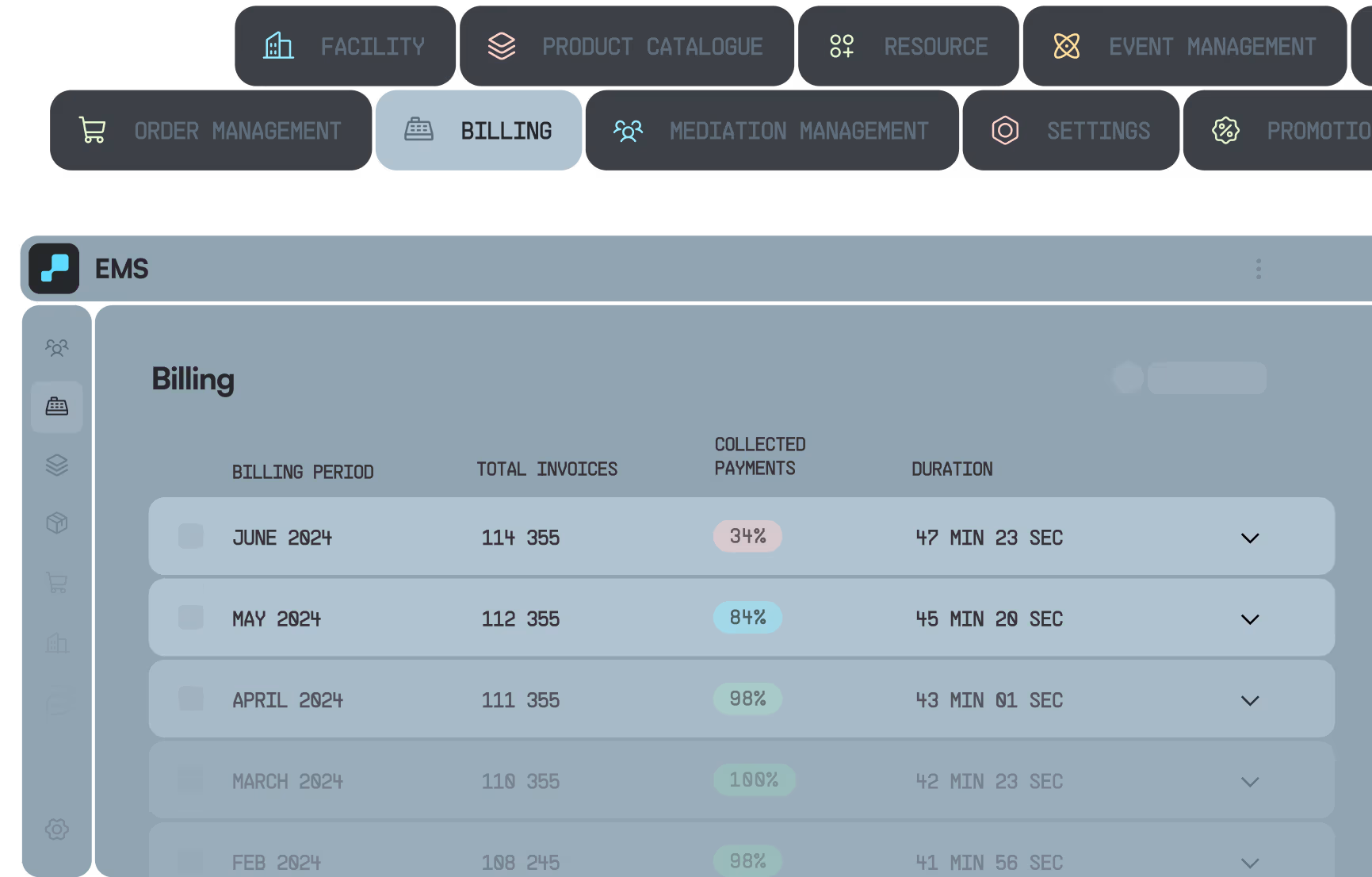Image resolution: width=1372 pixels, height=877 pixels.
Task: Expand the April 2024 row details
Action: pyautogui.click(x=1250, y=701)
